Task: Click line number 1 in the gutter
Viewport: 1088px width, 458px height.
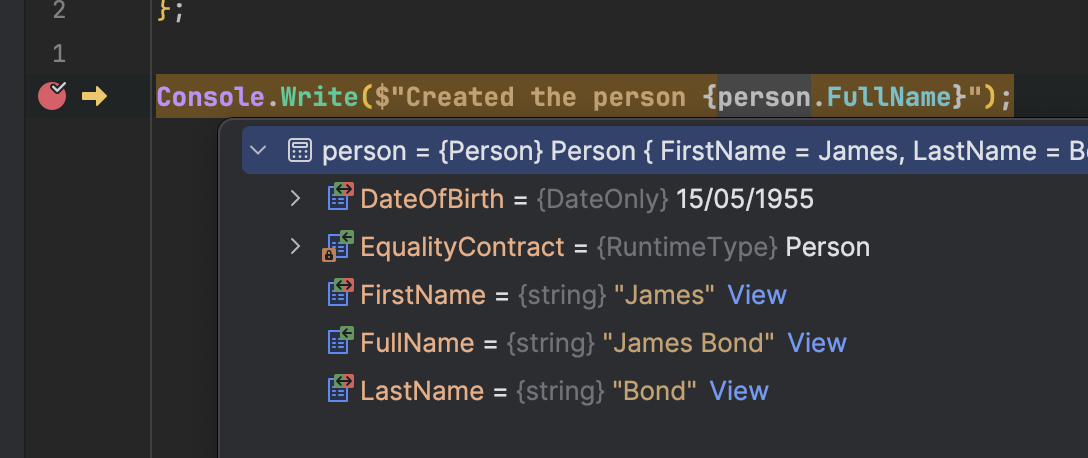Action: (x=59, y=52)
